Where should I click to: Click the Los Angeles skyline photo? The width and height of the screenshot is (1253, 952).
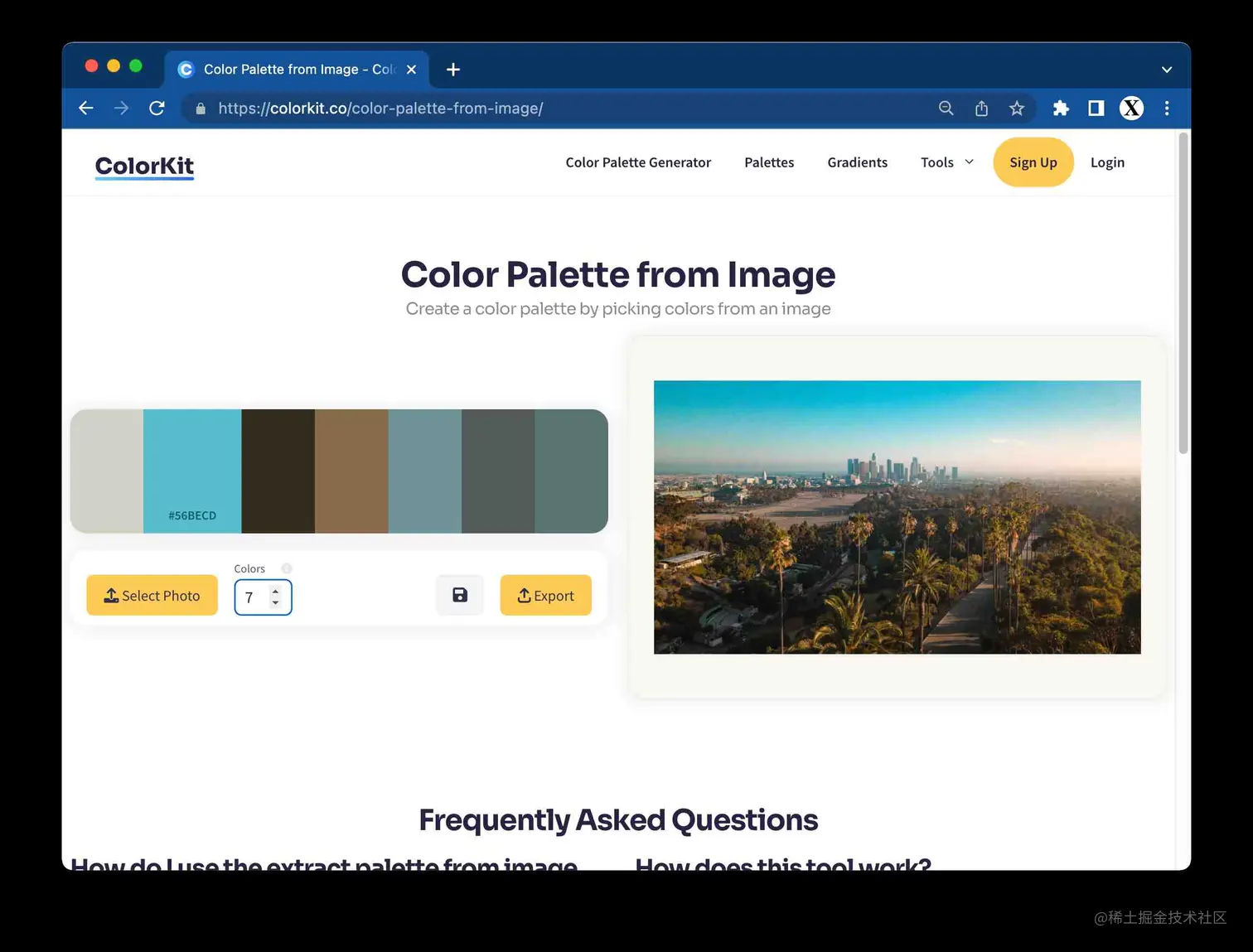(x=897, y=517)
